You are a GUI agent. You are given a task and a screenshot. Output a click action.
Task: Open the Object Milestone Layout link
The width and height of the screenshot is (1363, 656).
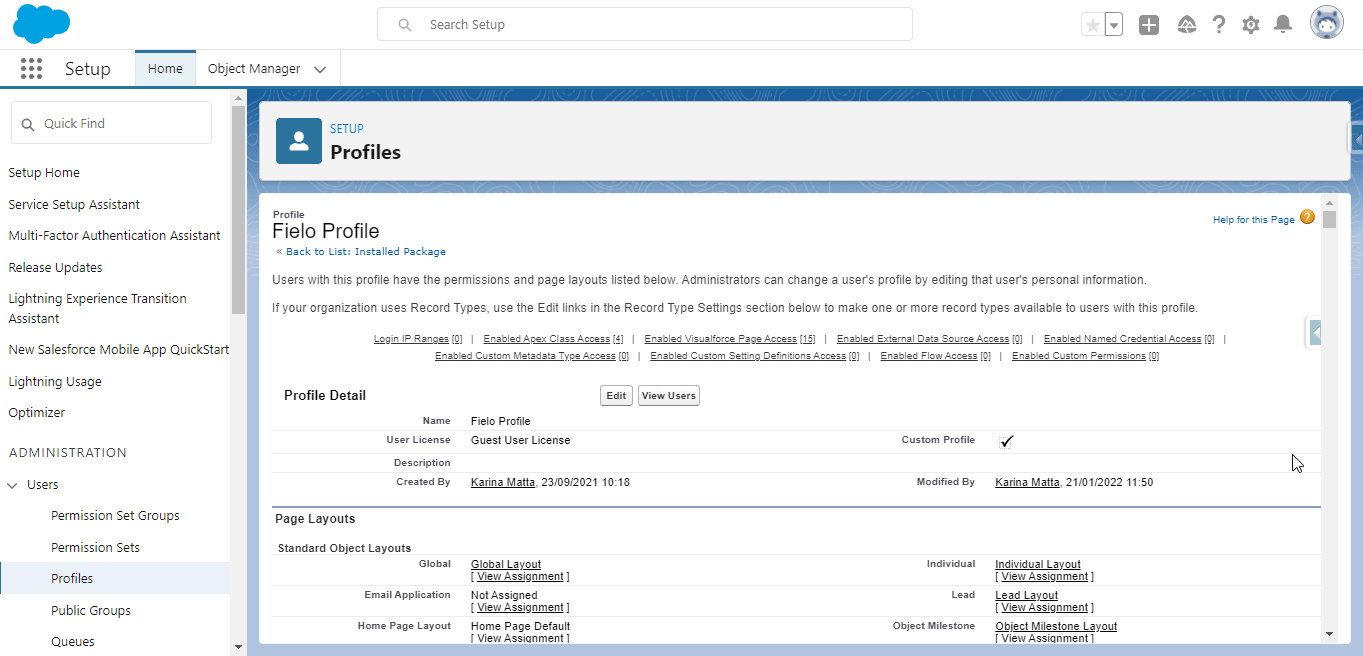tap(1056, 626)
